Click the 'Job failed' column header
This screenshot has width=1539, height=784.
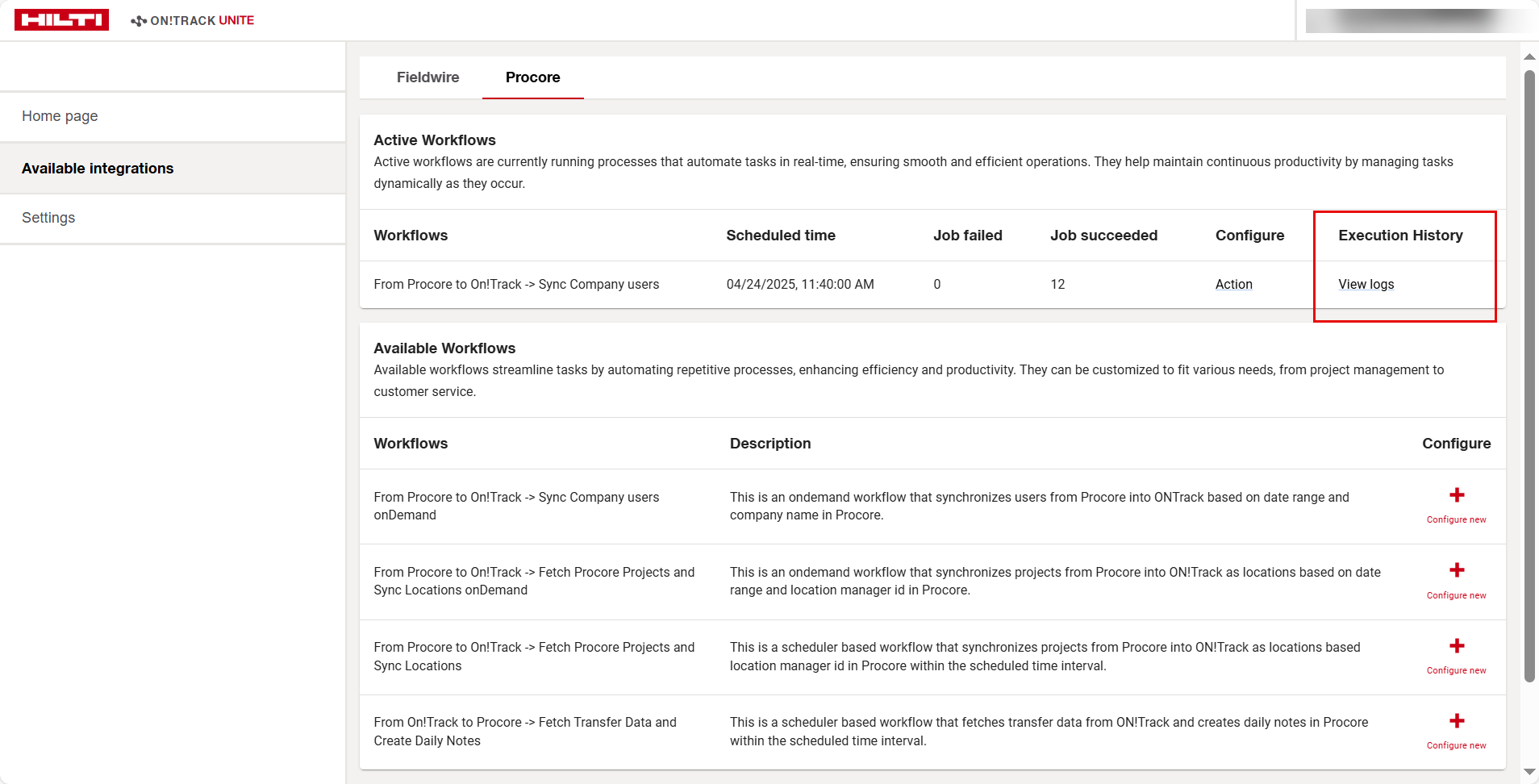968,236
